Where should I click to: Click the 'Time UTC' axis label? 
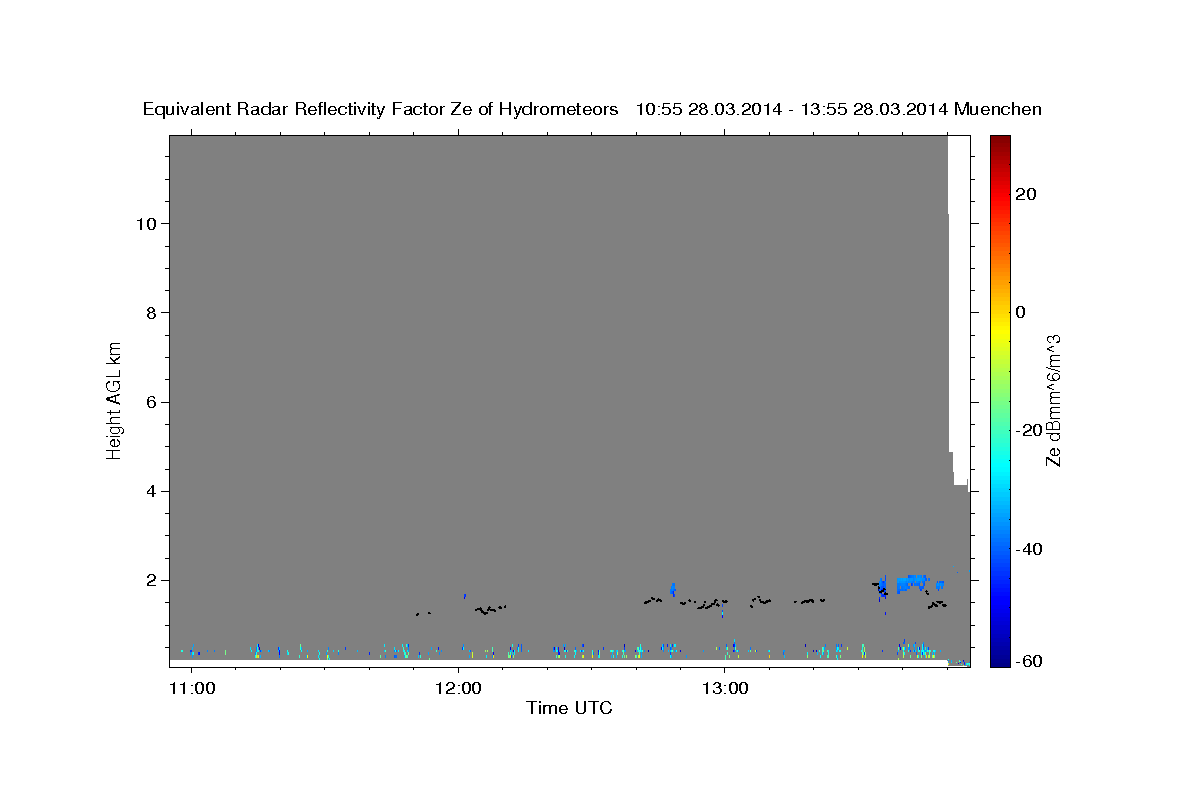569,708
